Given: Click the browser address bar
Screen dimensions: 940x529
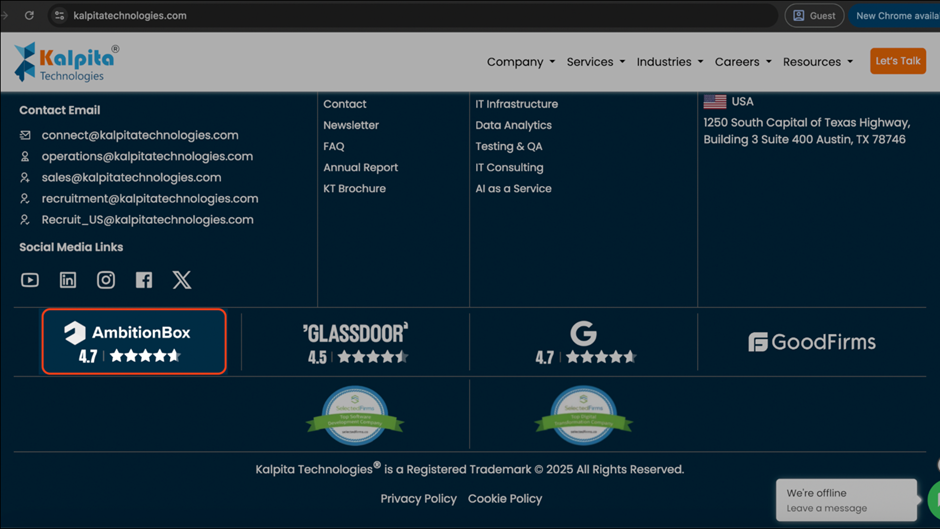Looking at the screenshot, I should (x=400, y=16).
